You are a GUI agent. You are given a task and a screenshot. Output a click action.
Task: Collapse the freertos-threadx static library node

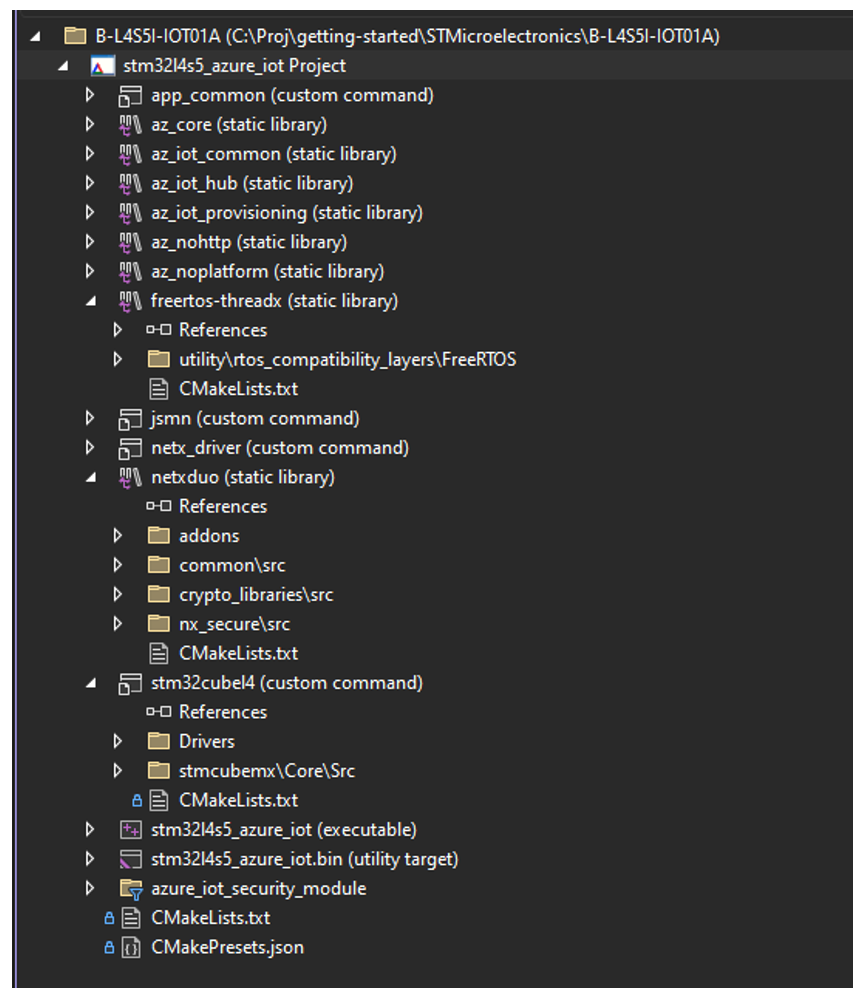point(90,301)
